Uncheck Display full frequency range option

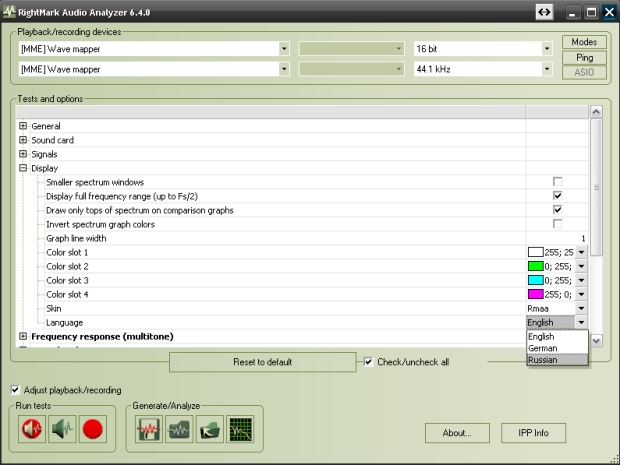tap(557, 196)
